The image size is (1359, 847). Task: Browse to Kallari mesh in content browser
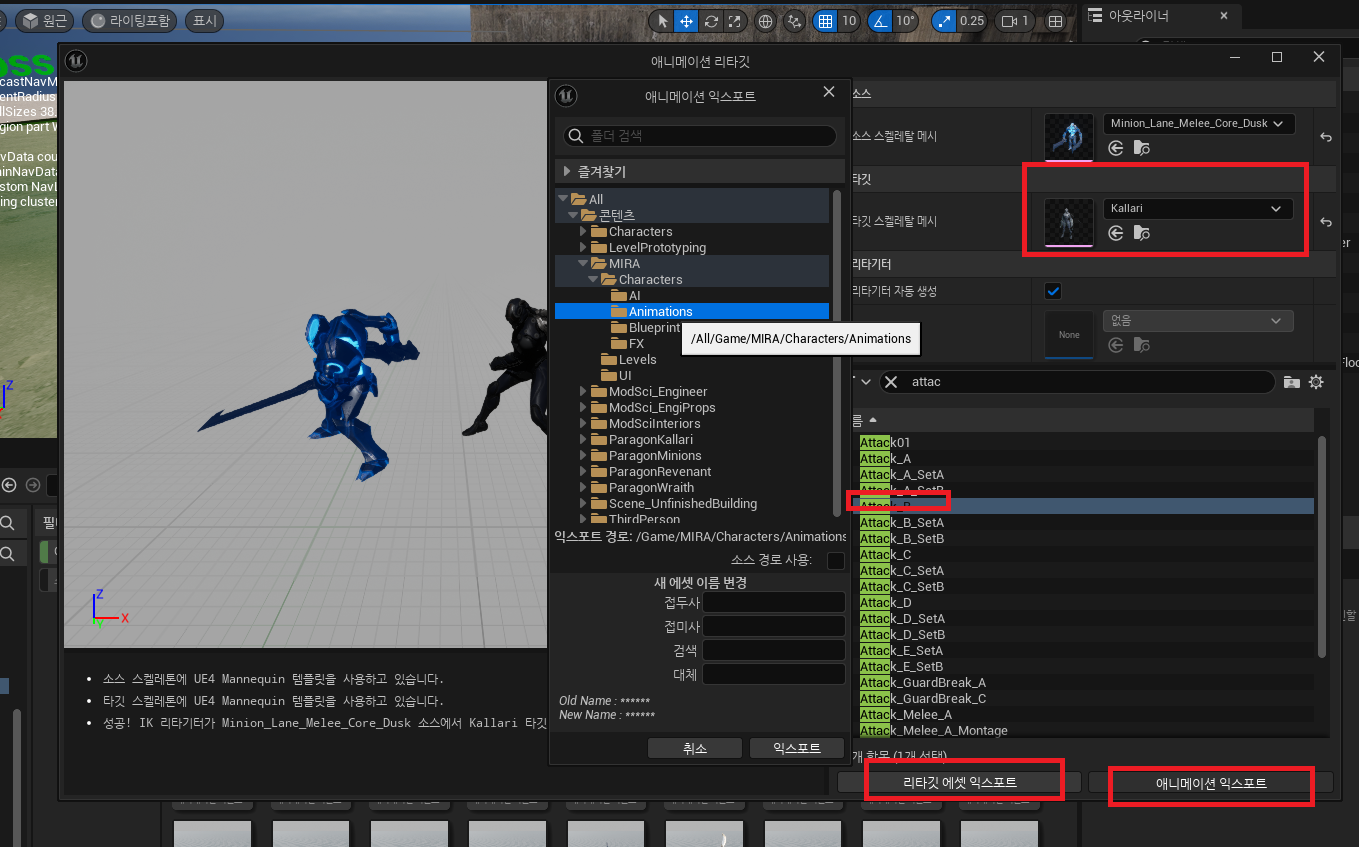tap(1141, 233)
